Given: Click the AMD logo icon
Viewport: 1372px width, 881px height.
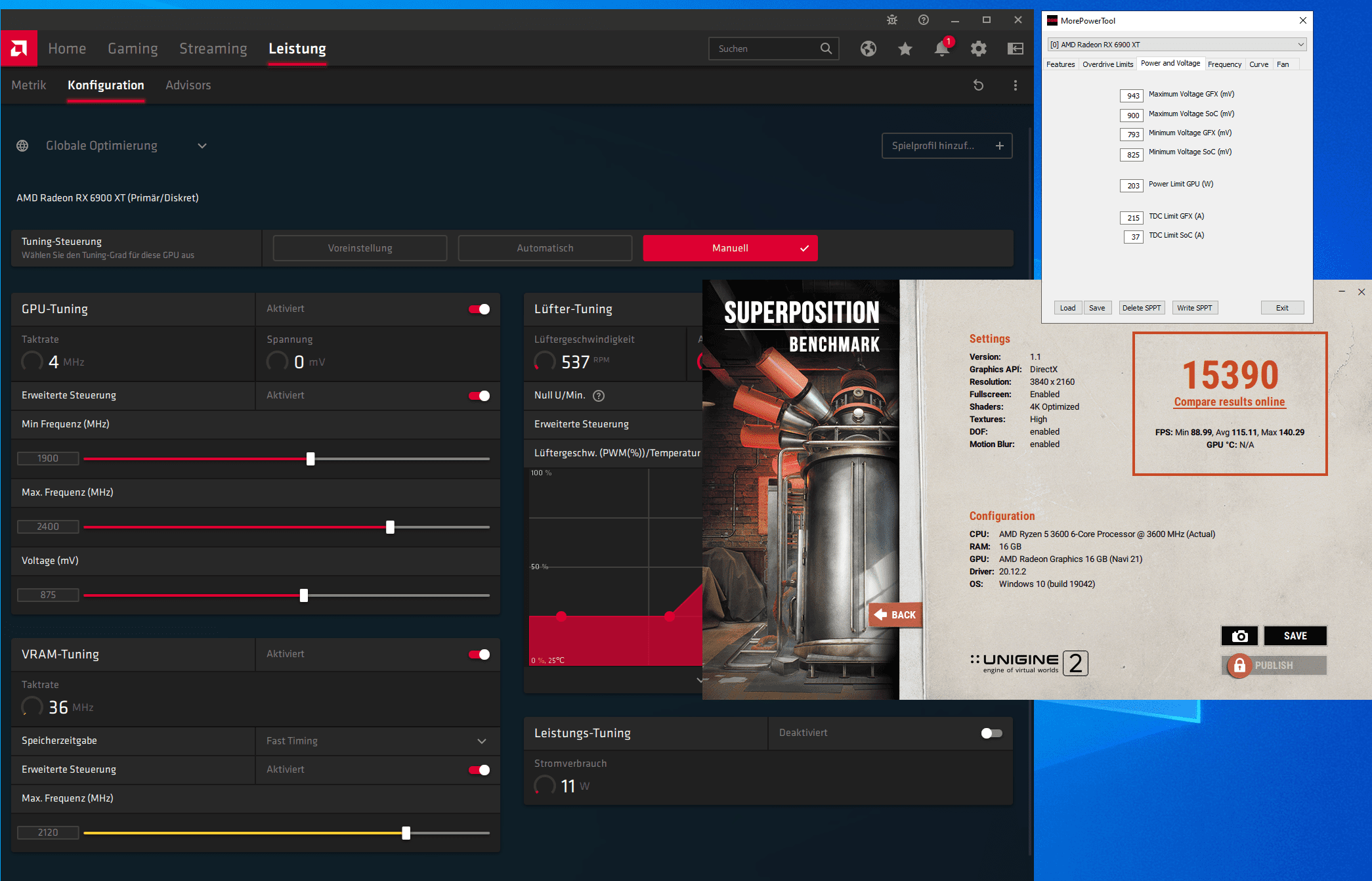Looking at the screenshot, I should pos(19,48).
